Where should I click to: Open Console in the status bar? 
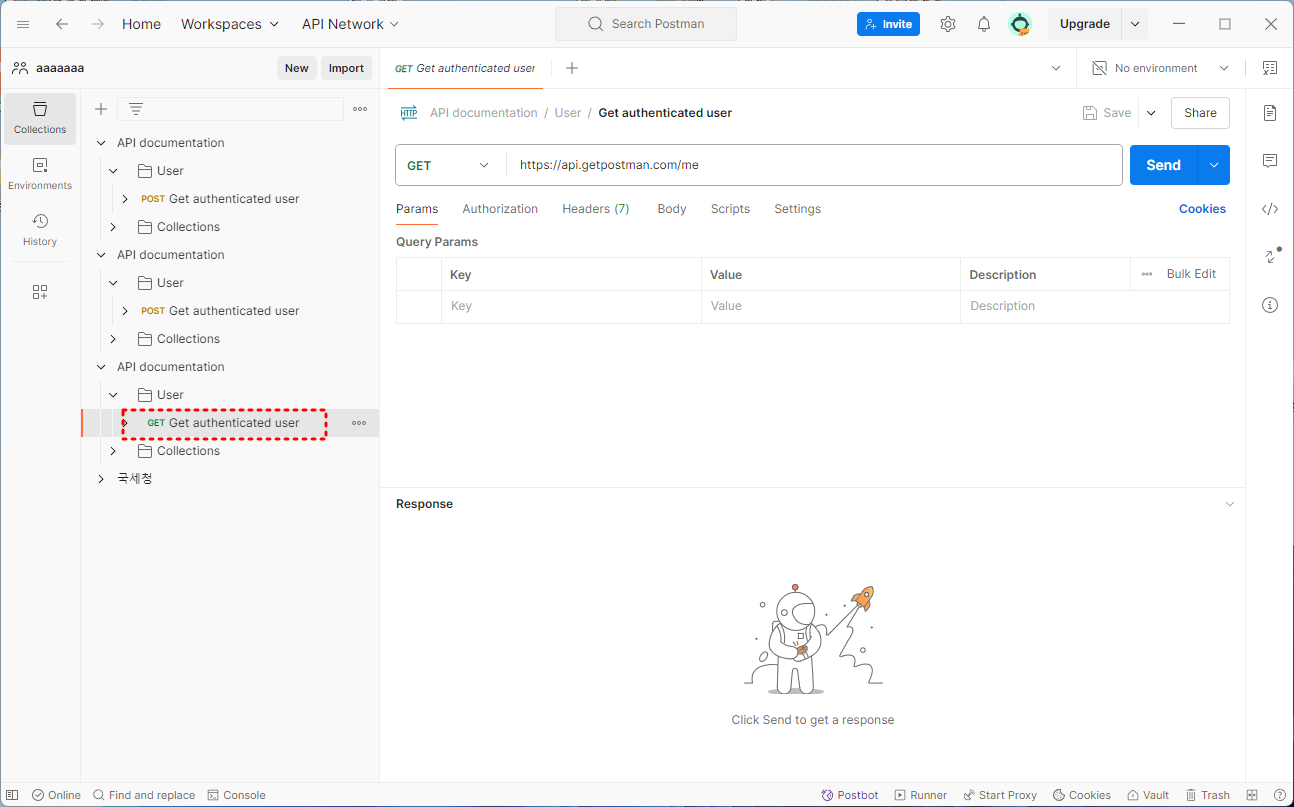point(237,795)
